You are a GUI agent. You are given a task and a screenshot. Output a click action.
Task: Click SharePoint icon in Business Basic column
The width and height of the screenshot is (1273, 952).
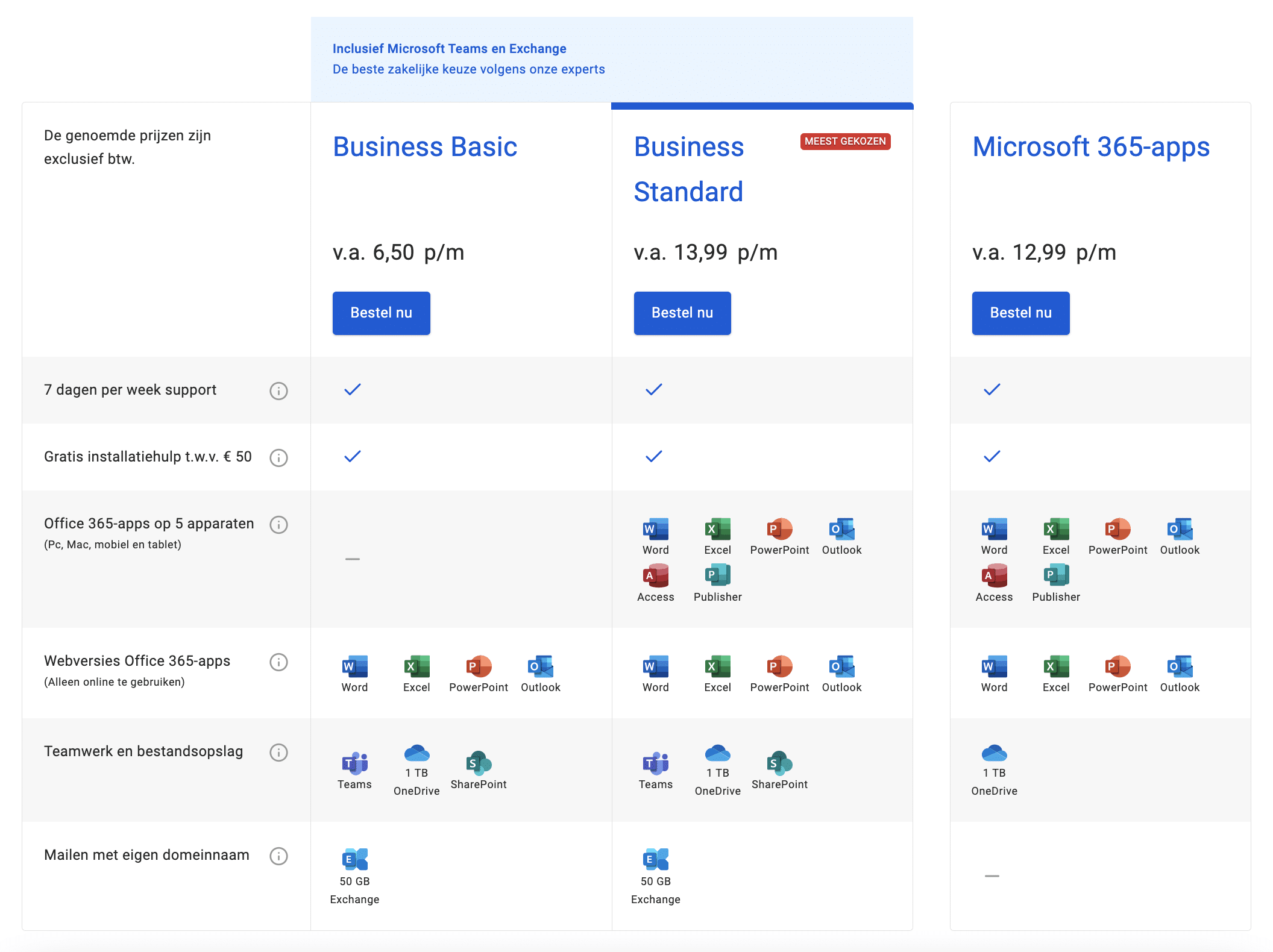(479, 763)
